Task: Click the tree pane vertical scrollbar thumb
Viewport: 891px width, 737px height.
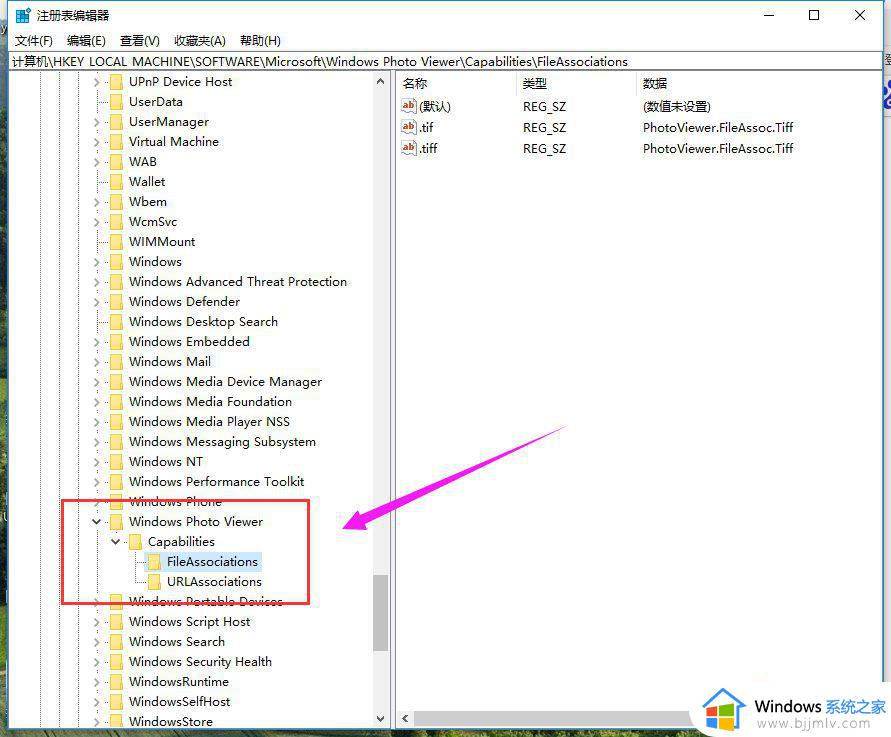Action: pyautogui.click(x=380, y=613)
